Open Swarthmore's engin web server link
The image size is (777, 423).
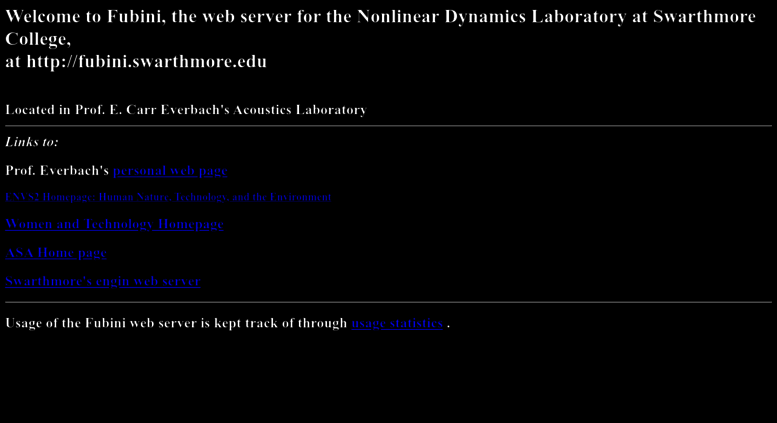103,281
